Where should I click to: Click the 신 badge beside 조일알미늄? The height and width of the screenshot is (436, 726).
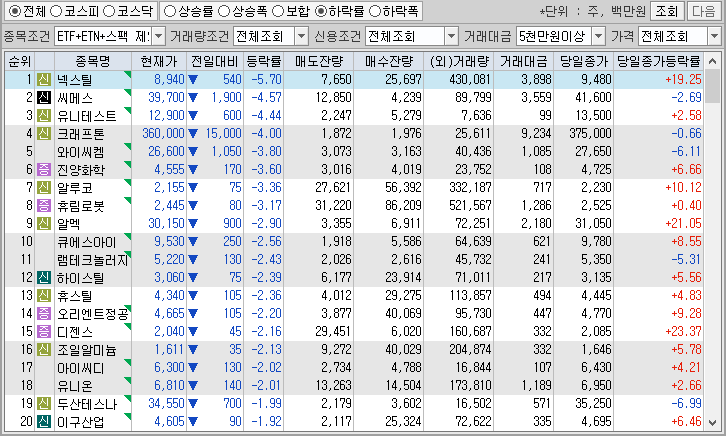tap(44, 350)
